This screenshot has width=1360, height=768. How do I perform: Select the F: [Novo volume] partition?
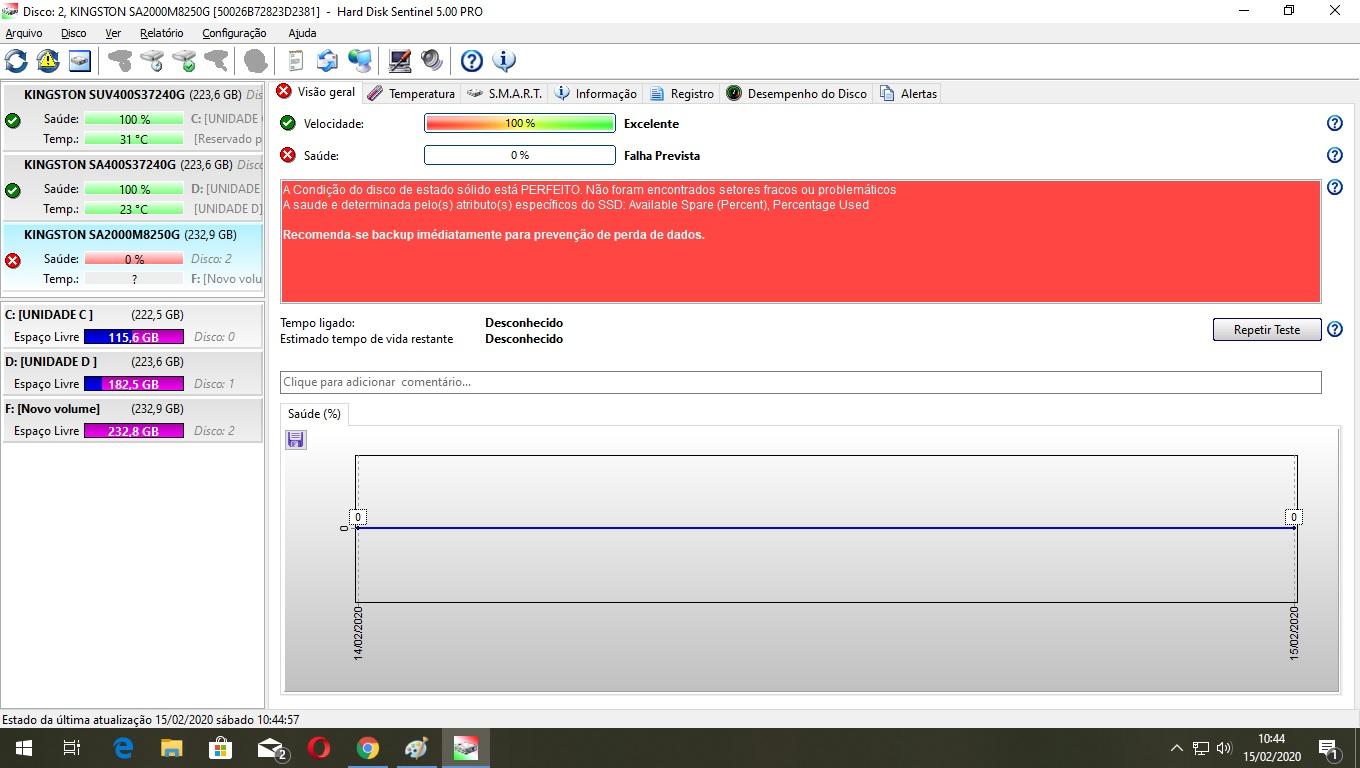[132, 419]
